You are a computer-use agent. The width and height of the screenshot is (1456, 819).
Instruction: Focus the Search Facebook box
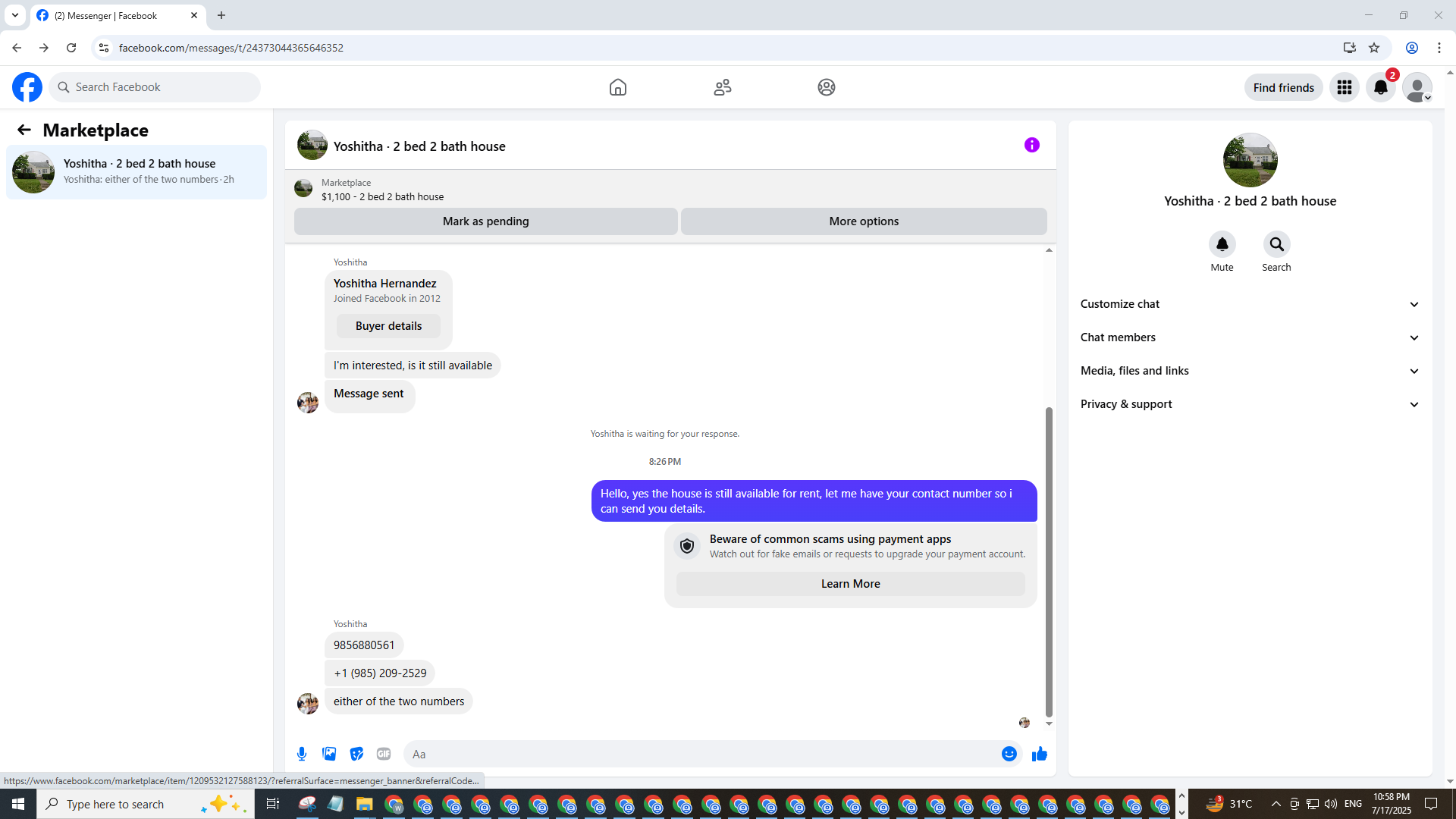click(x=155, y=87)
